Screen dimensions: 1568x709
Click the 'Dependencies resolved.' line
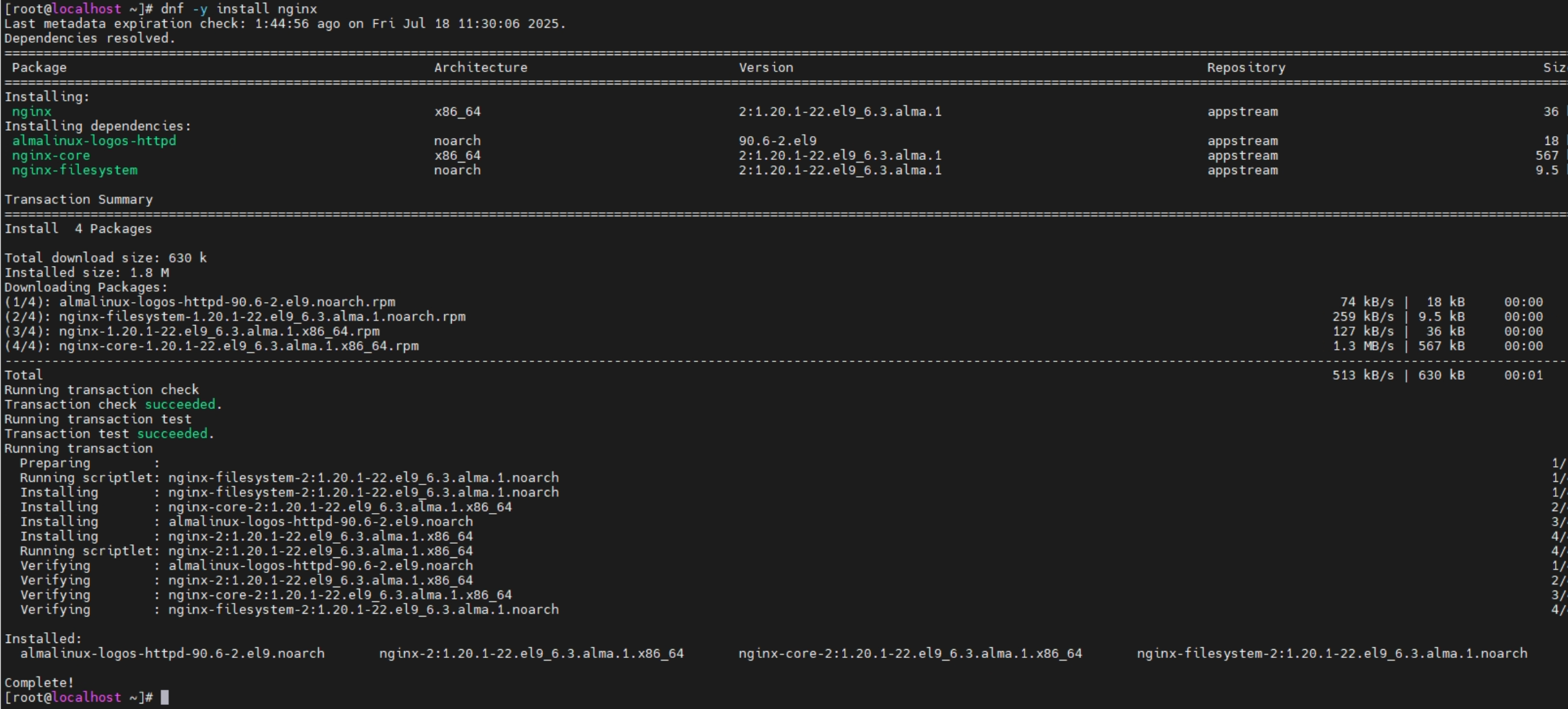pos(90,38)
